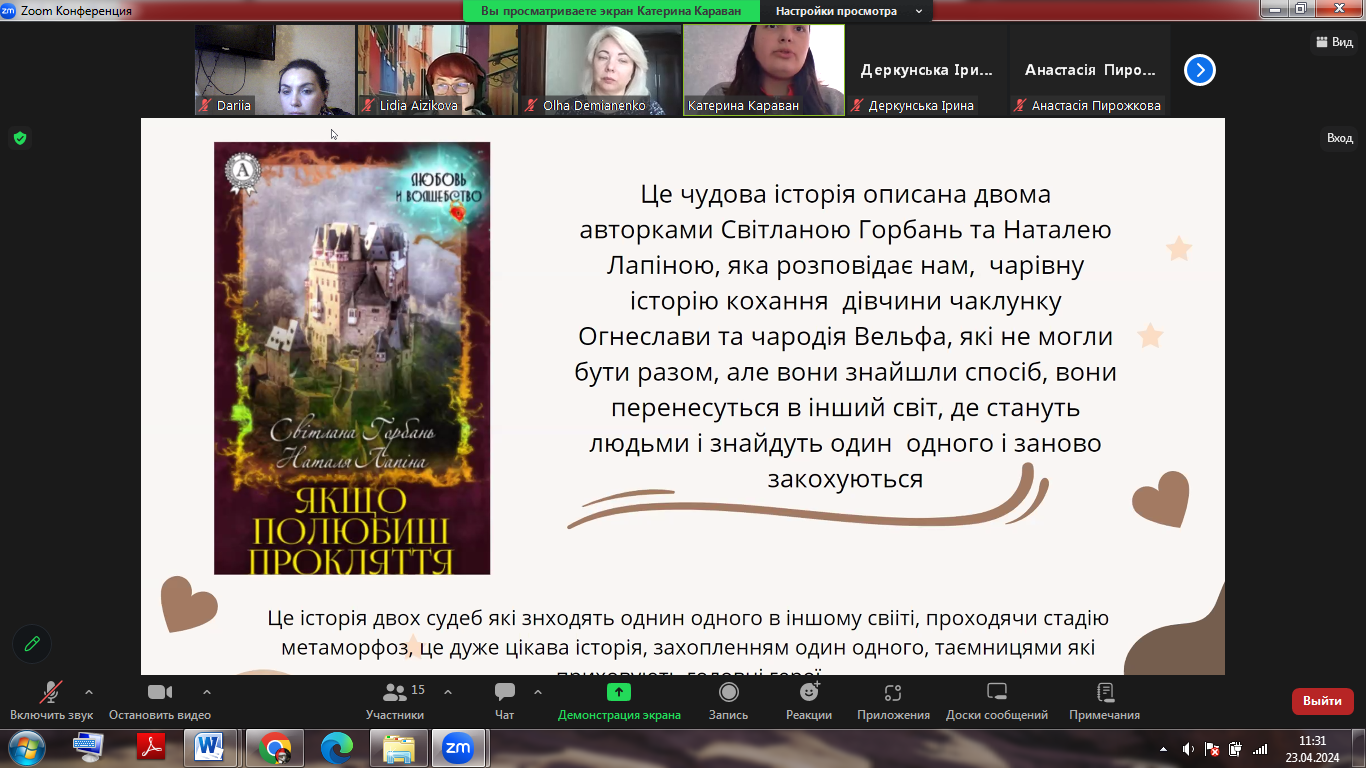Viewport: 1366px width, 768px height.
Task: Start recording with Запись
Action: click(728, 700)
